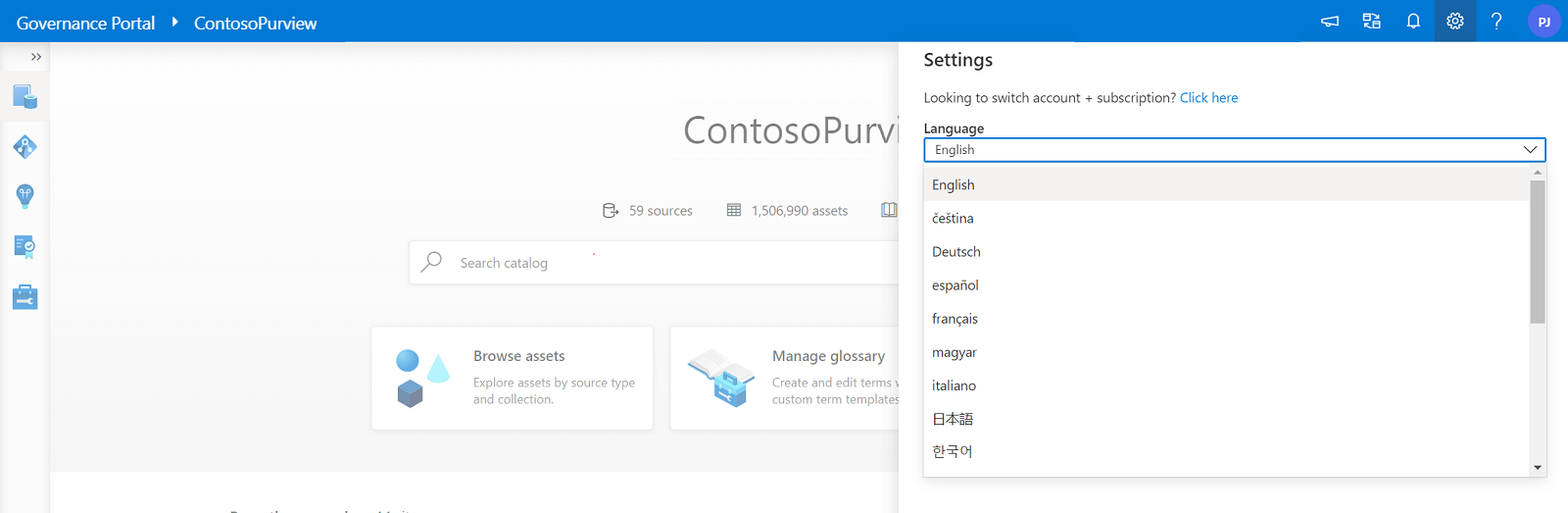Click the Settings panel heading
This screenshot has height=513, width=1568.
point(958,60)
